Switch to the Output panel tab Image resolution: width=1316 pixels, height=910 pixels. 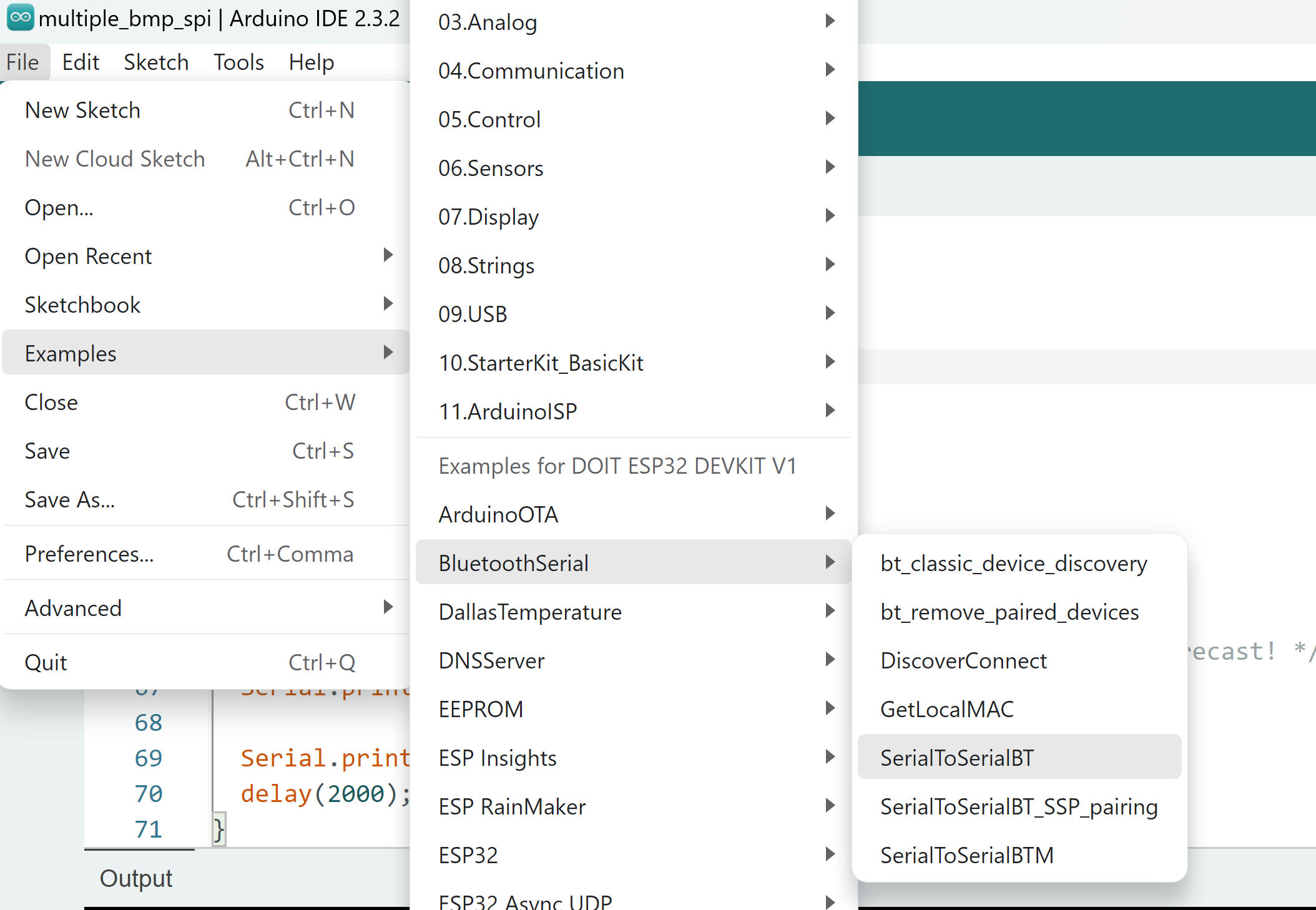[x=136, y=879]
